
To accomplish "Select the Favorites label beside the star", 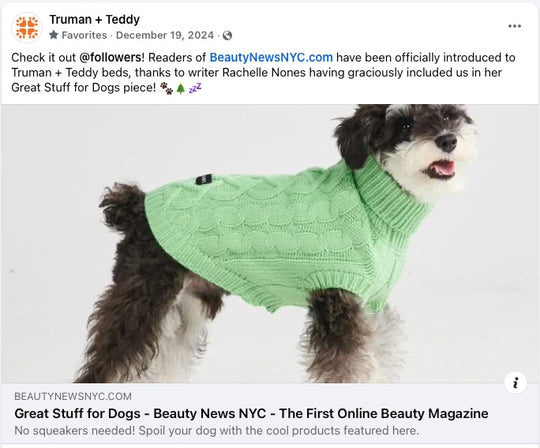I will pyautogui.click(x=84, y=35).
